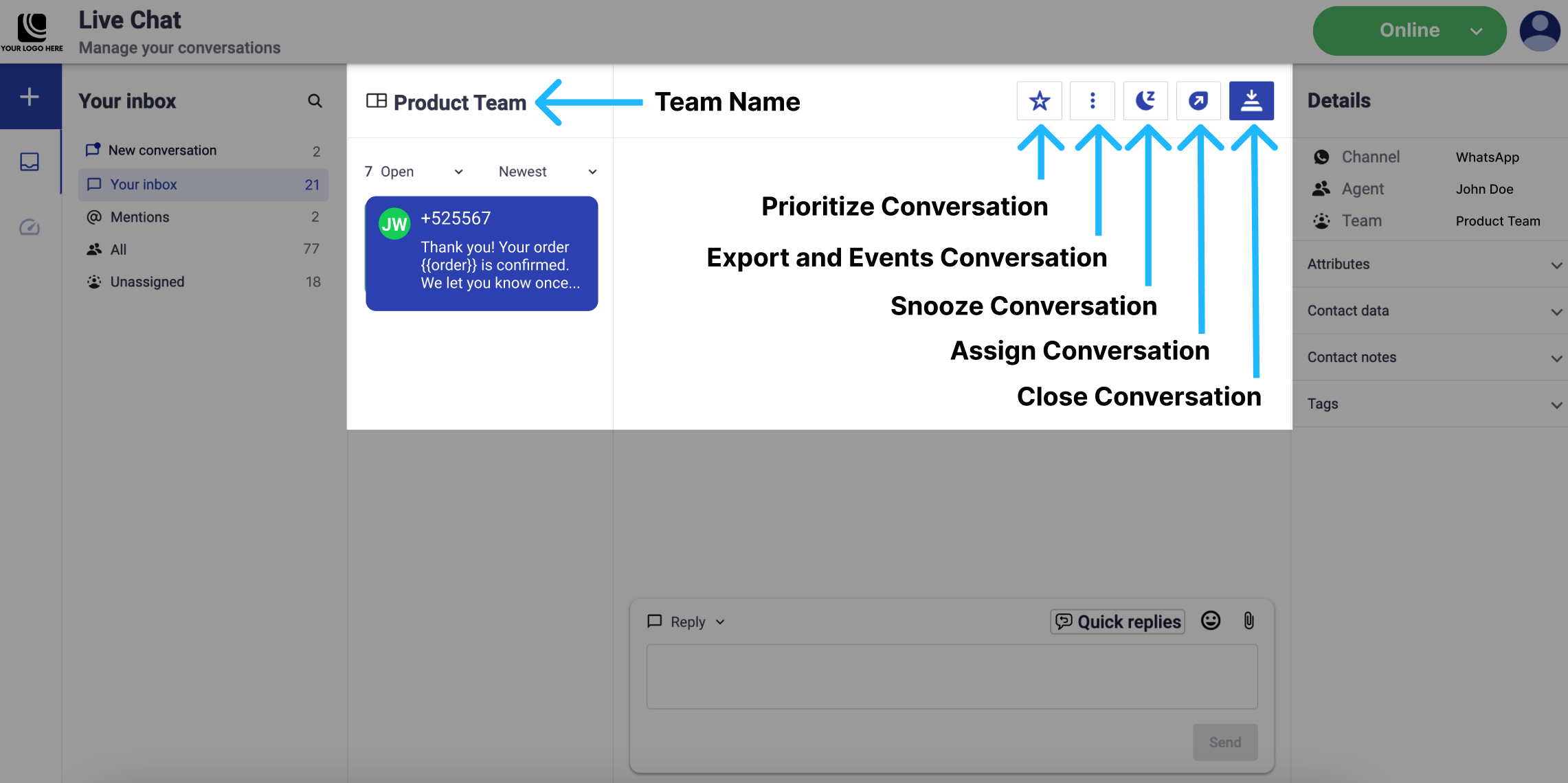The height and width of the screenshot is (783, 1568).
Task: Click the reply message text field
Action: pos(952,677)
